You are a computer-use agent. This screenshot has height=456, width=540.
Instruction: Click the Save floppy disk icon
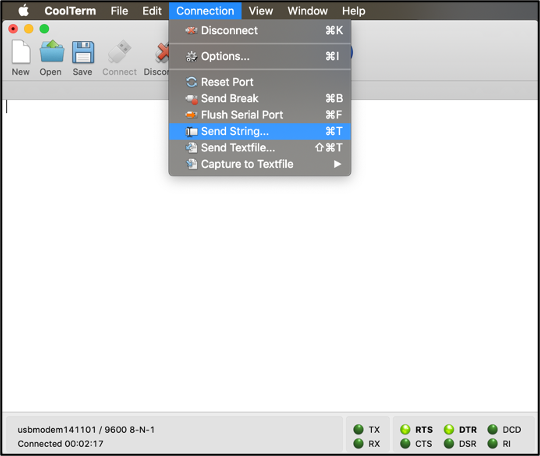[83, 52]
